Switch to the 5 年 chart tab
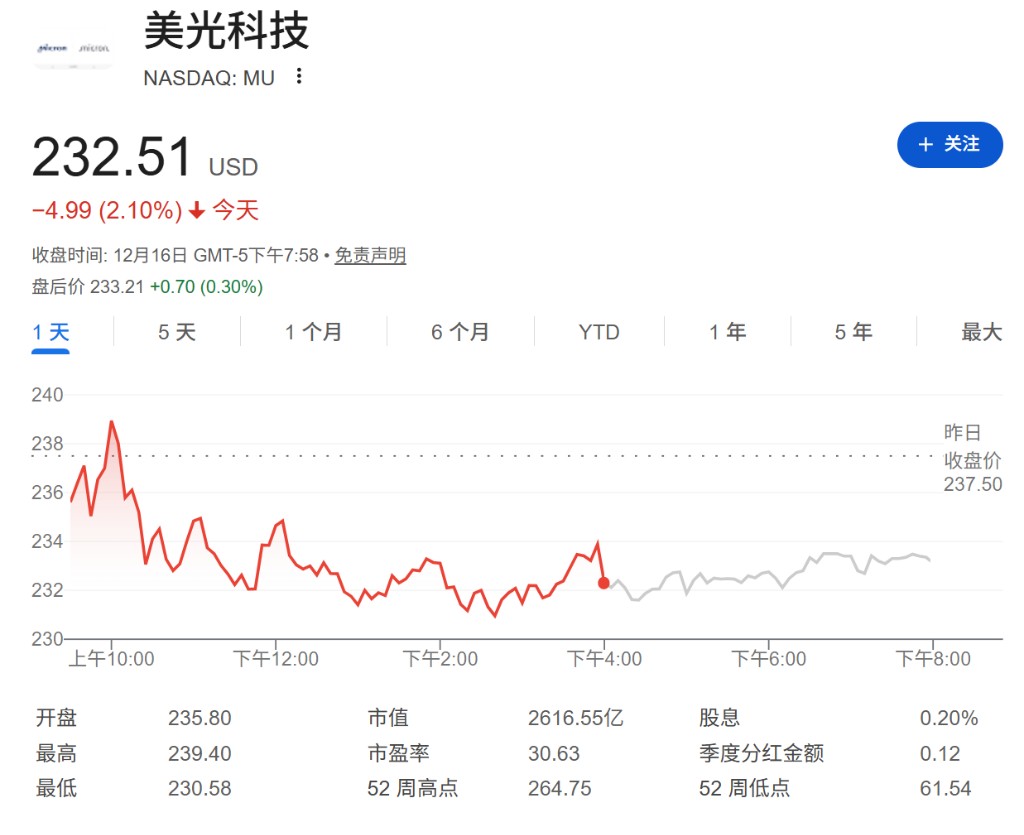Viewport: 1024px width, 835px height. [x=853, y=332]
